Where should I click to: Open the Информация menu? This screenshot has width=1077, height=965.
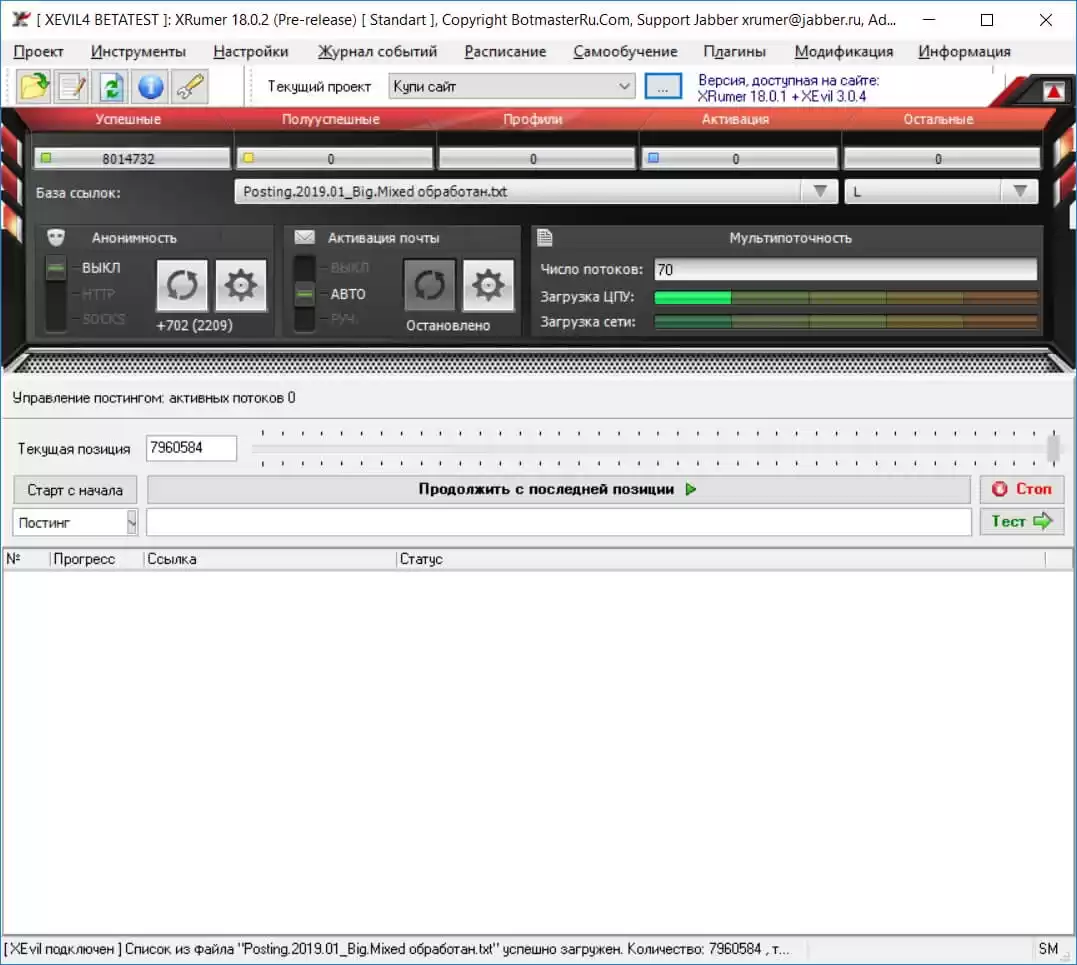click(x=964, y=52)
